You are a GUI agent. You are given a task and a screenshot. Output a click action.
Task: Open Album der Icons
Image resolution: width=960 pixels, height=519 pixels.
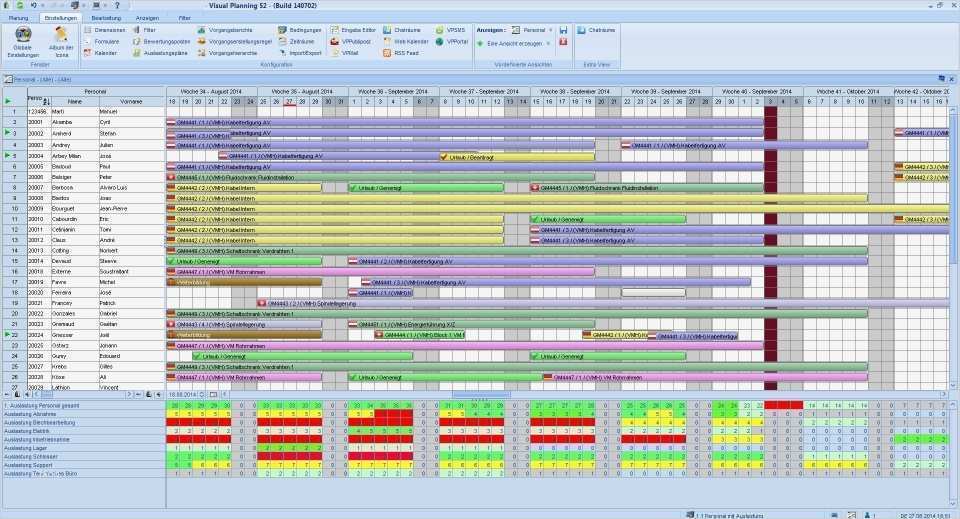[x=61, y=42]
